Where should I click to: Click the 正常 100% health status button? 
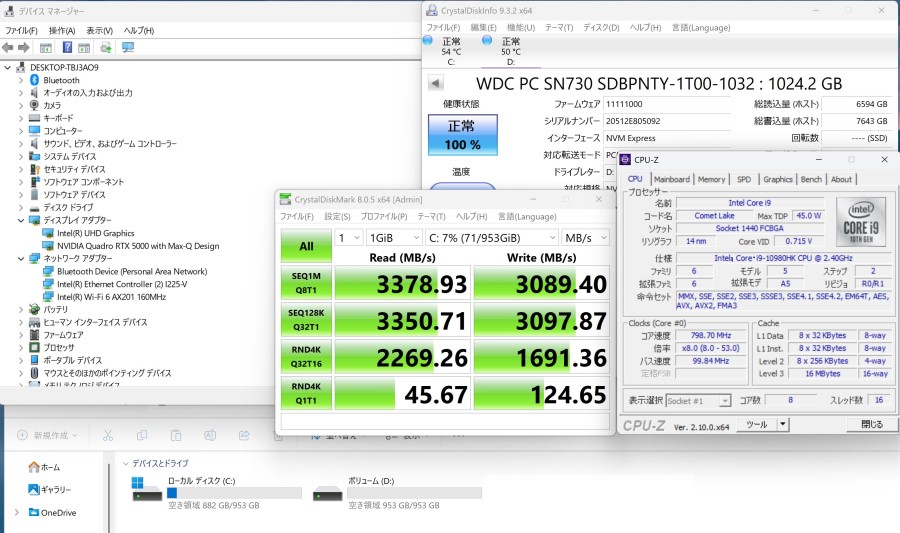tap(463, 135)
